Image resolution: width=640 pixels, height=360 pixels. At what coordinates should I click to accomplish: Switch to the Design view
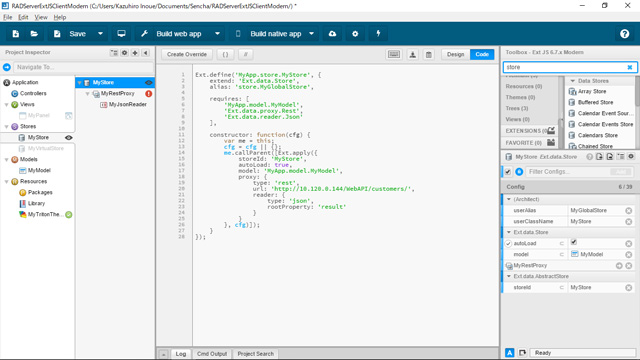[x=456, y=54]
